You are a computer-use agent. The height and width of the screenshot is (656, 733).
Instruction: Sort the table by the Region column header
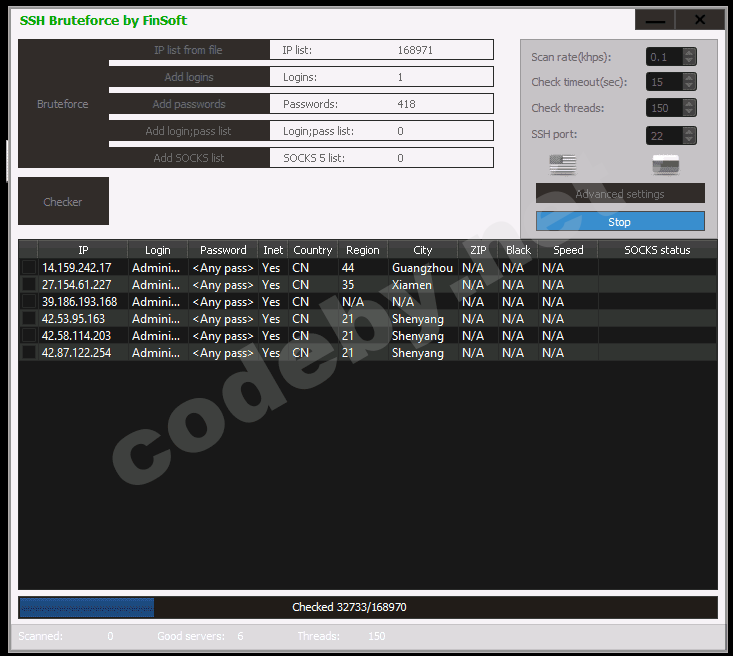tap(363, 250)
